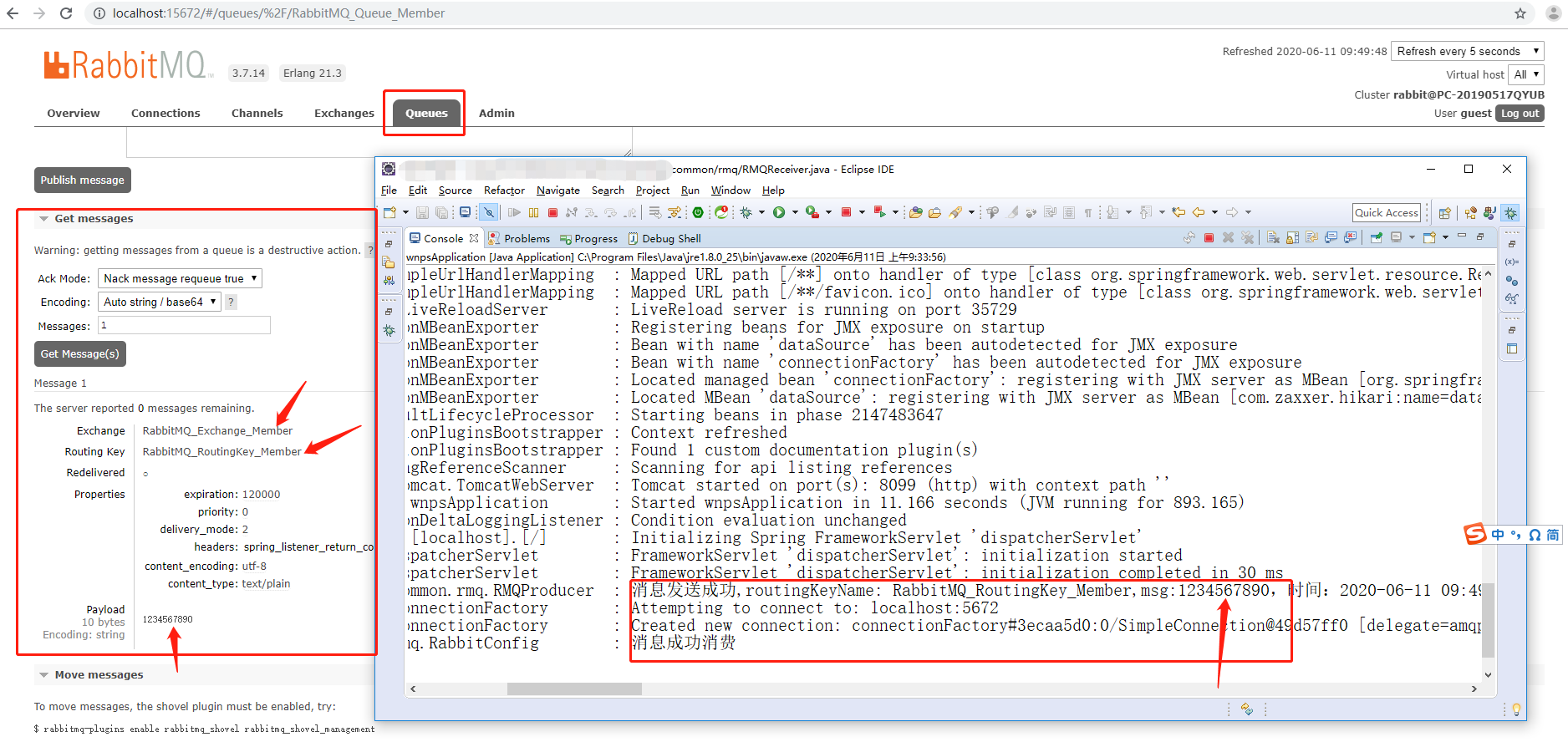Click the Log out button
Screen dimensions: 1568x742
pos(1520,114)
